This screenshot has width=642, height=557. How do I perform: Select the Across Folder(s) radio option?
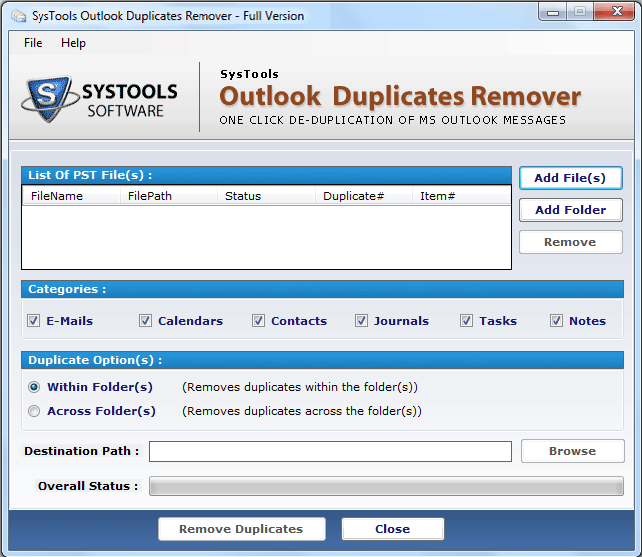coord(34,411)
